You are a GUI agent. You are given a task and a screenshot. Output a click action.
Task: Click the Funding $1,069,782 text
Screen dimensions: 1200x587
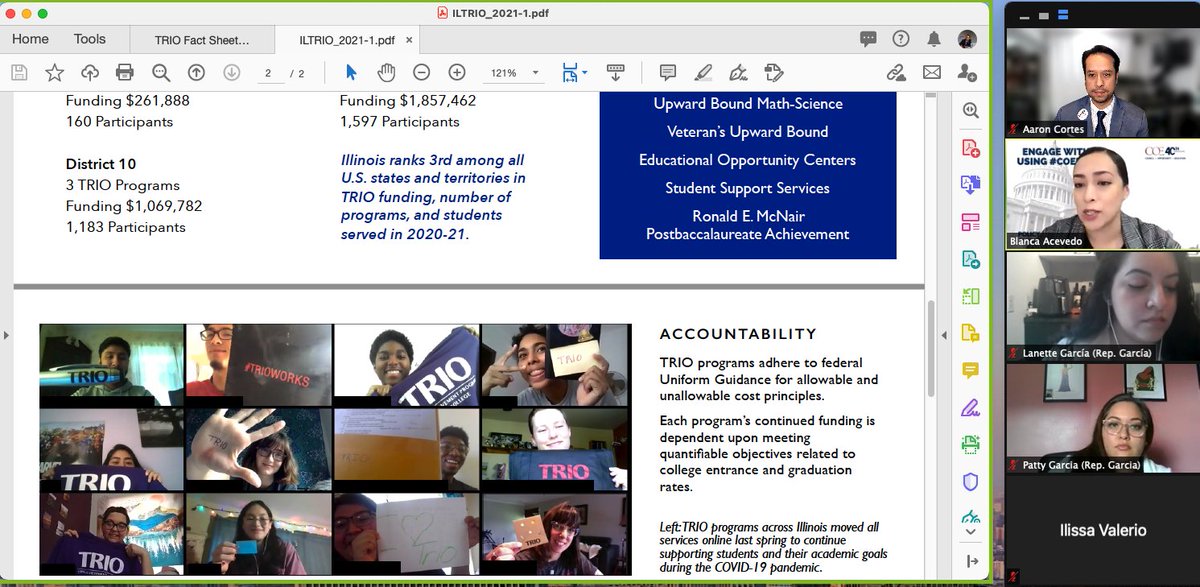[134, 206]
